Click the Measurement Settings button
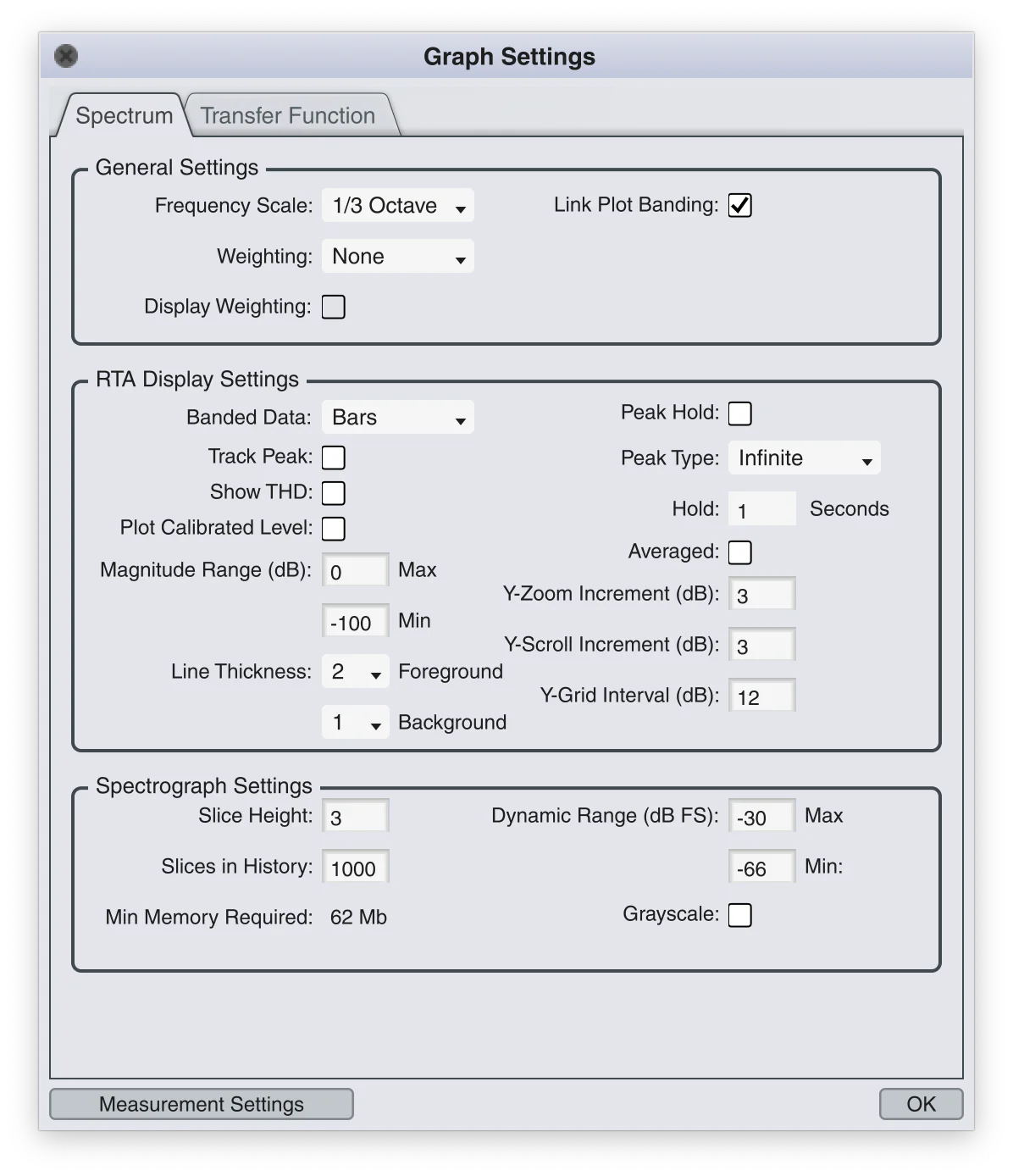Image resolution: width=1013 pixels, height=1176 pixels. 202,1104
